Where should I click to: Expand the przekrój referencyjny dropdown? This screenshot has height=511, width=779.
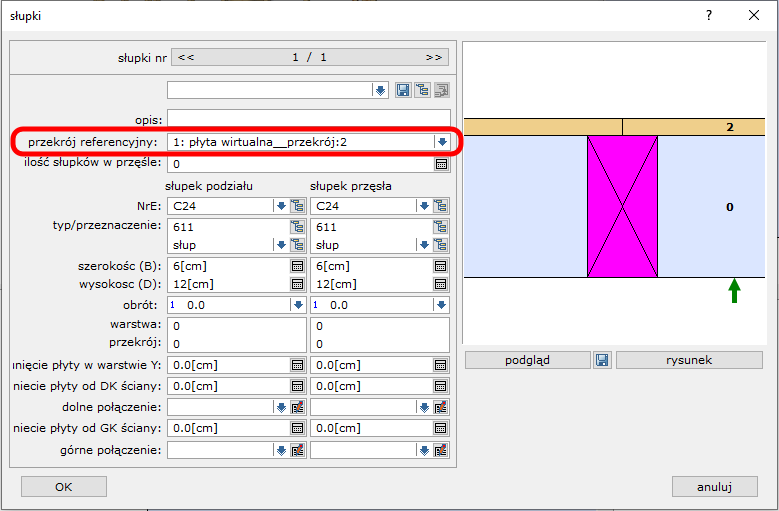pos(441,142)
